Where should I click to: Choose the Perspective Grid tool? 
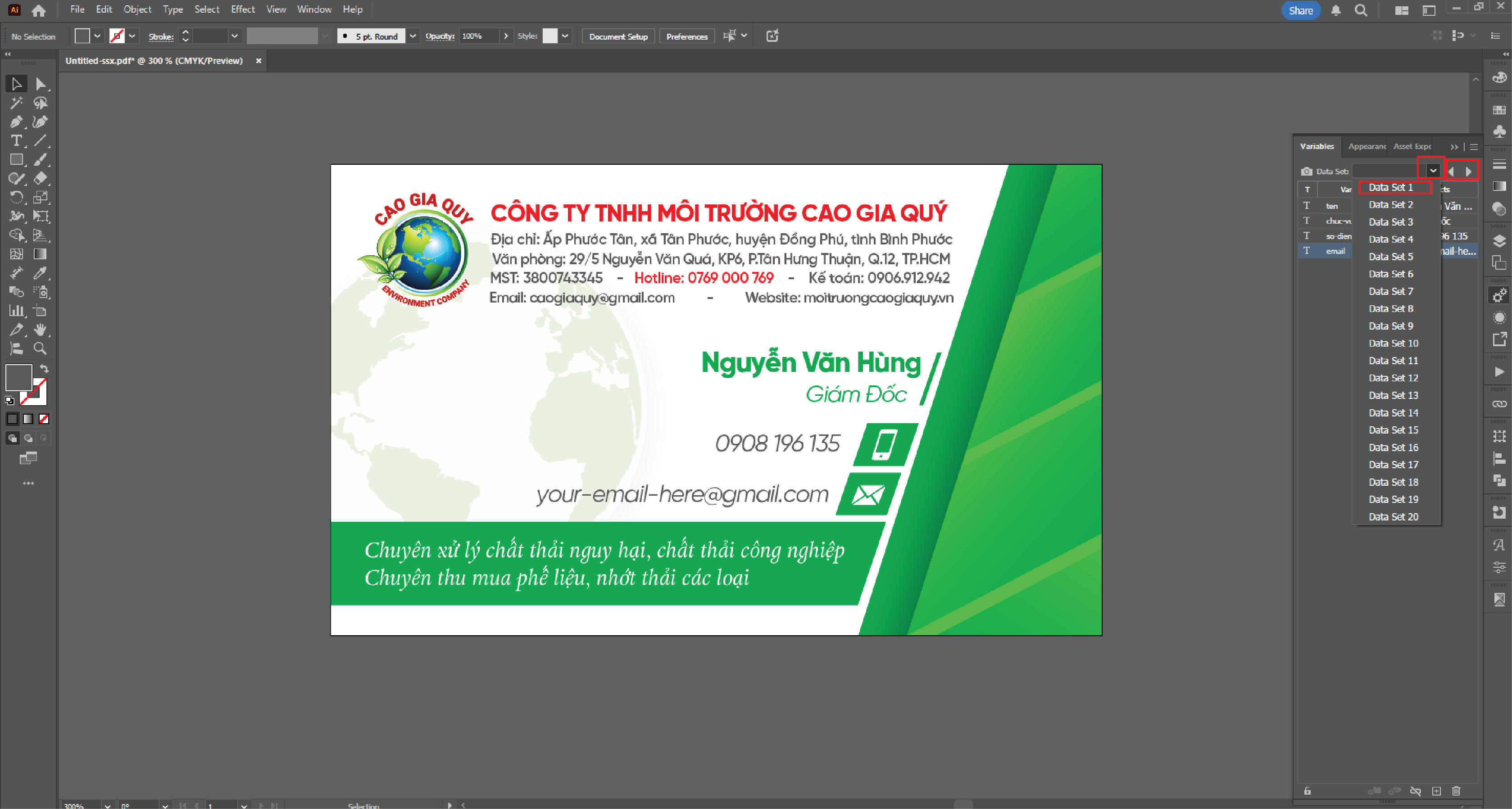[x=40, y=235]
